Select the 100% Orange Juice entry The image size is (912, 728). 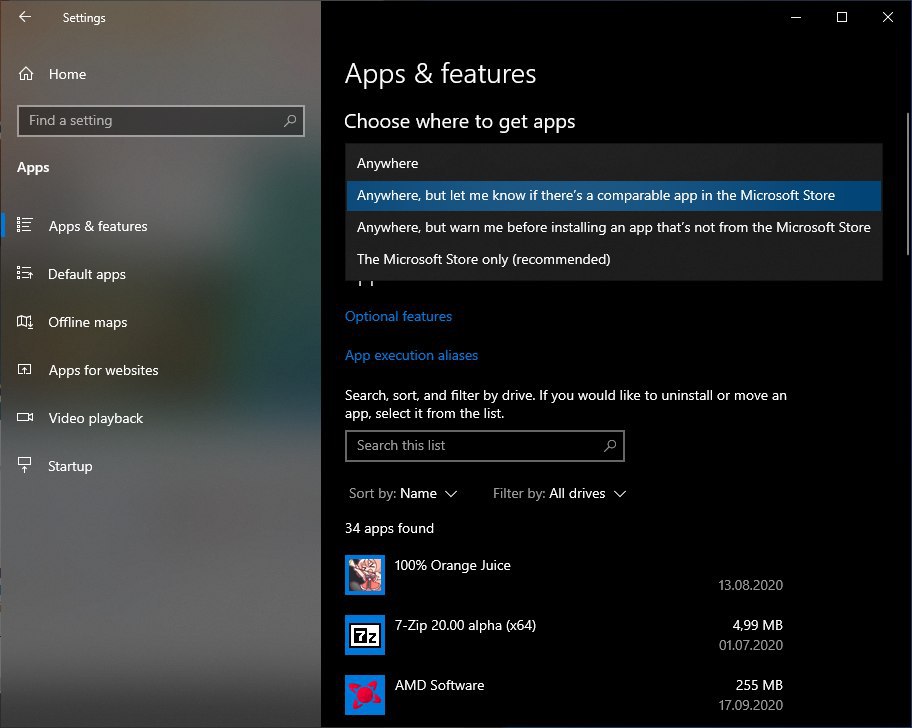point(564,575)
